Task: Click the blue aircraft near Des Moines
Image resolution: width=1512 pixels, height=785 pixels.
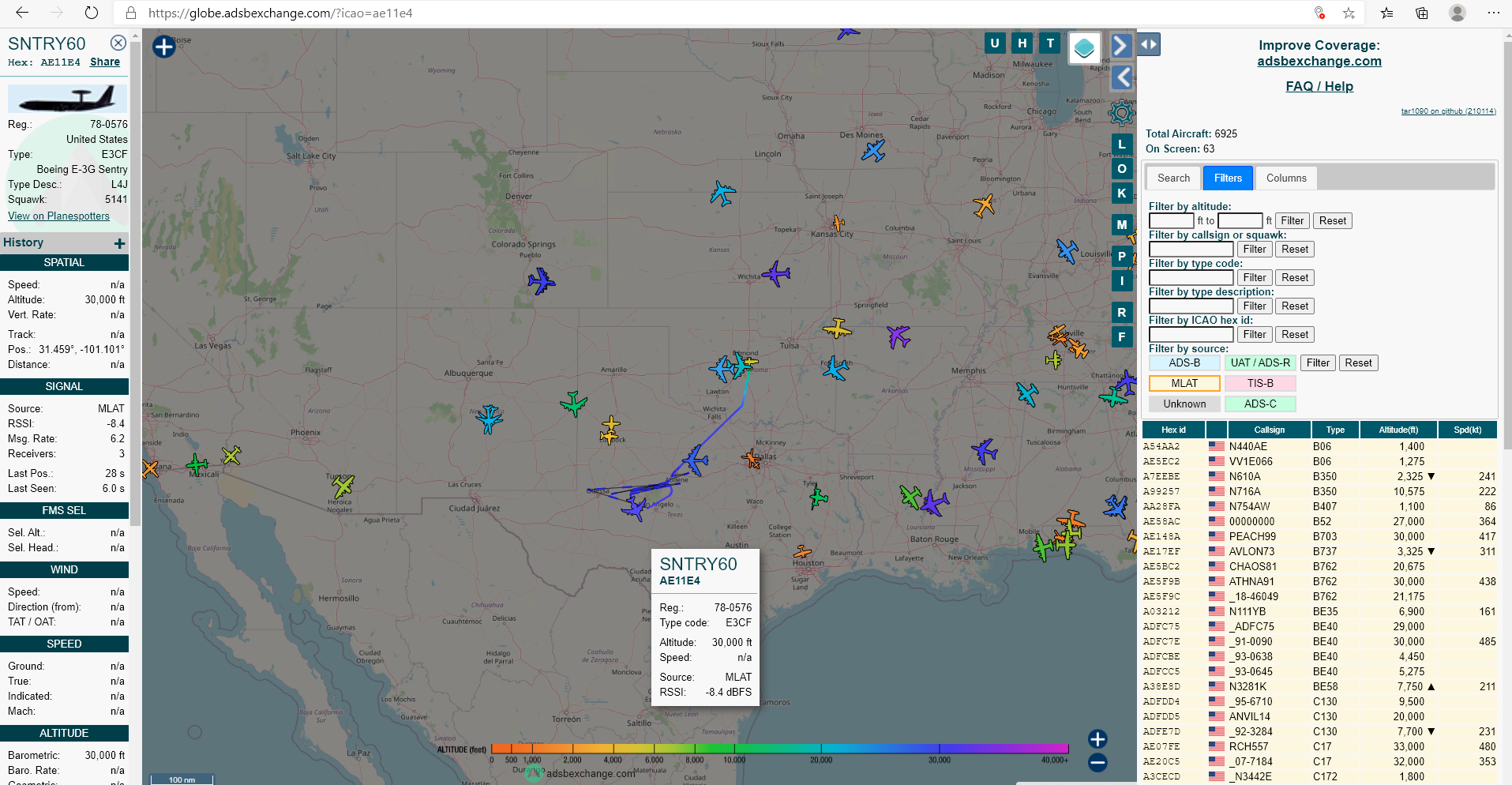Action: point(873,150)
